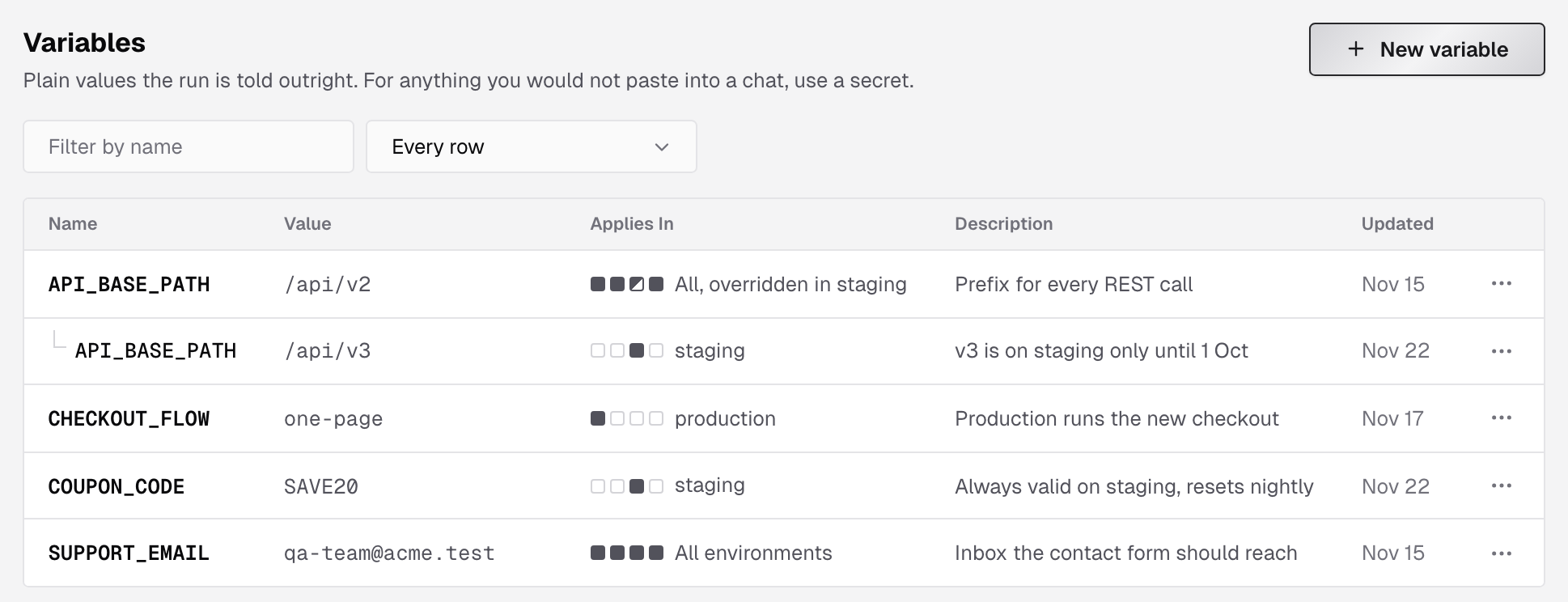
Task: Click the /api/v2 value
Action: click(328, 285)
